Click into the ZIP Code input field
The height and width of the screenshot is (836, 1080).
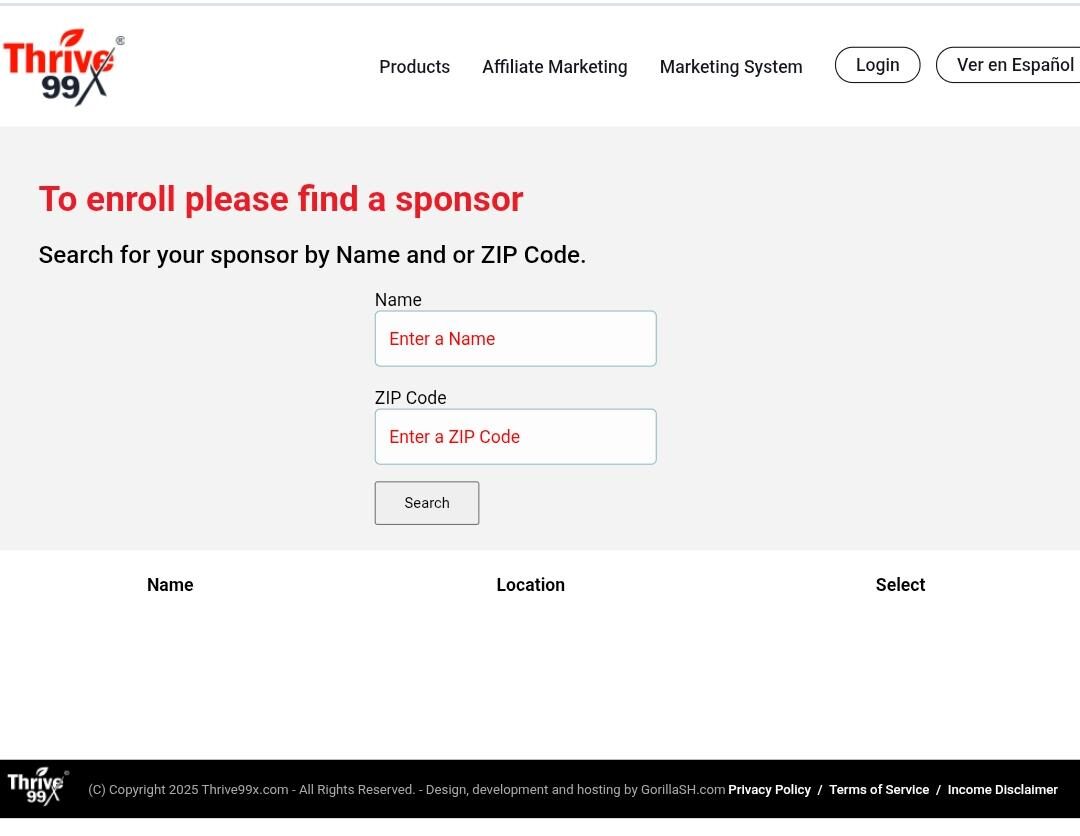point(515,437)
